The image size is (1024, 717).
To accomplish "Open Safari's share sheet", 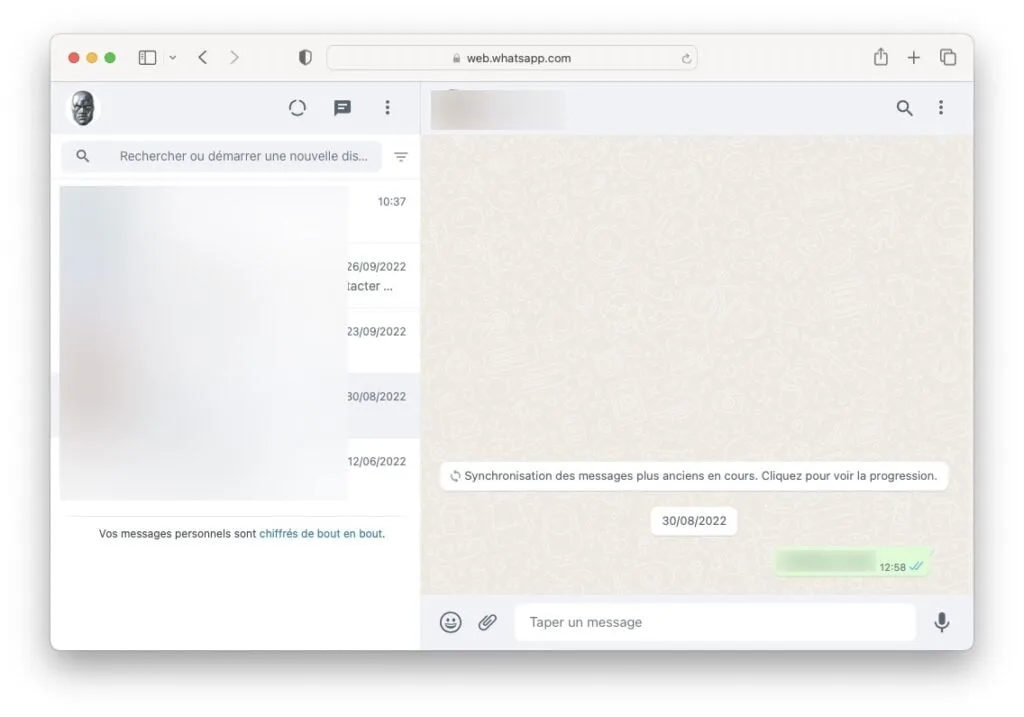I will (880, 57).
